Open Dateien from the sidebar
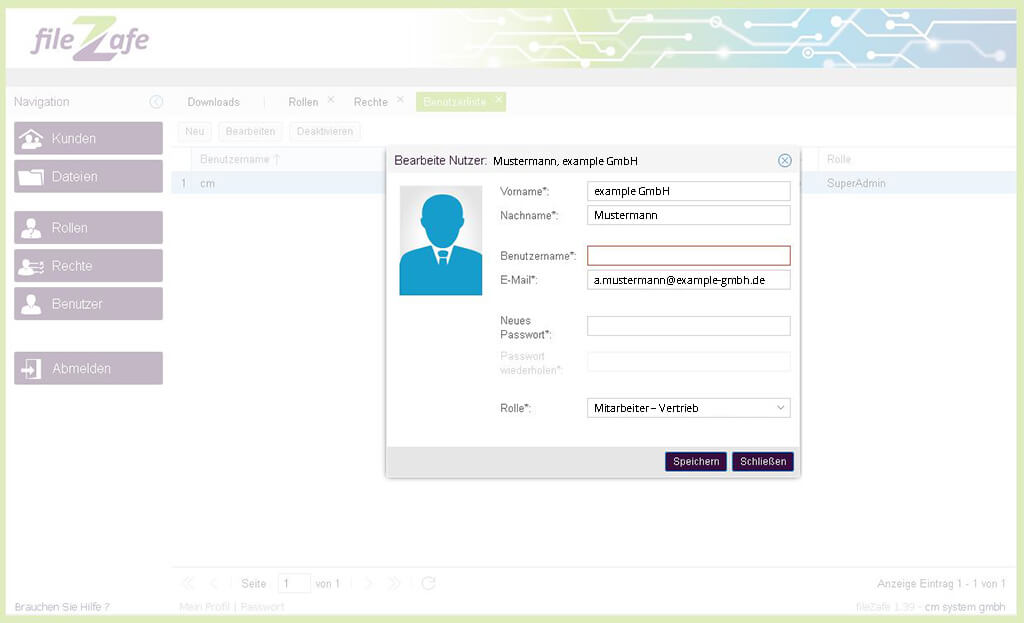The image size is (1024, 623). (88, 176)
